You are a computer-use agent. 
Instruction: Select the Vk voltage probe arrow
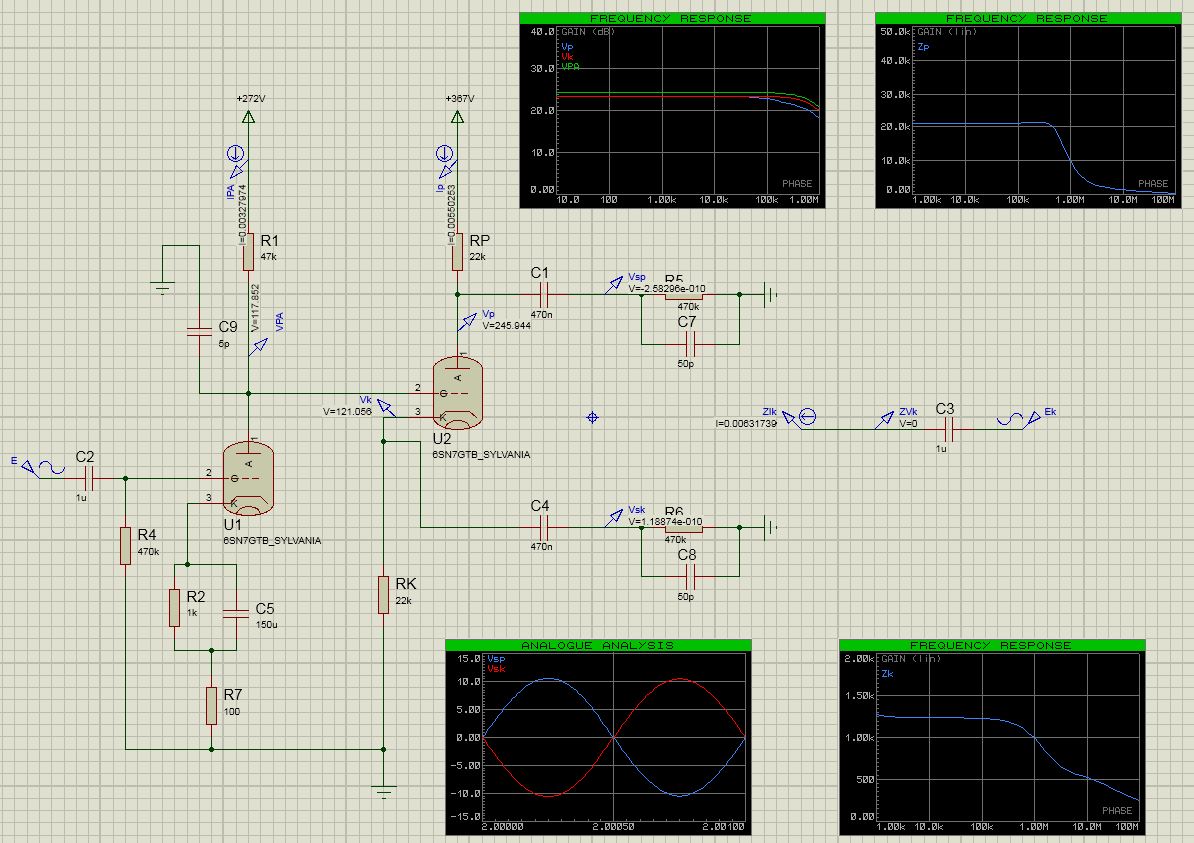click(387, 408)
